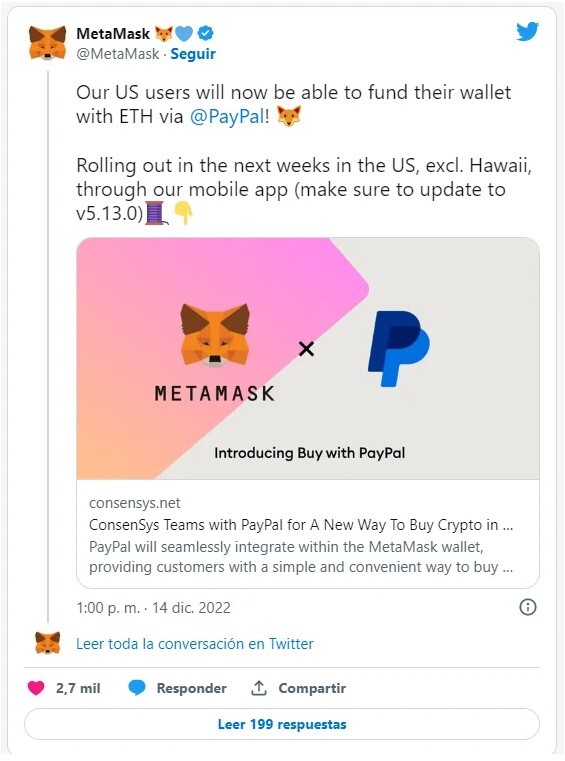
Task: Click the blue reply bubble icon
Action: 137,688
